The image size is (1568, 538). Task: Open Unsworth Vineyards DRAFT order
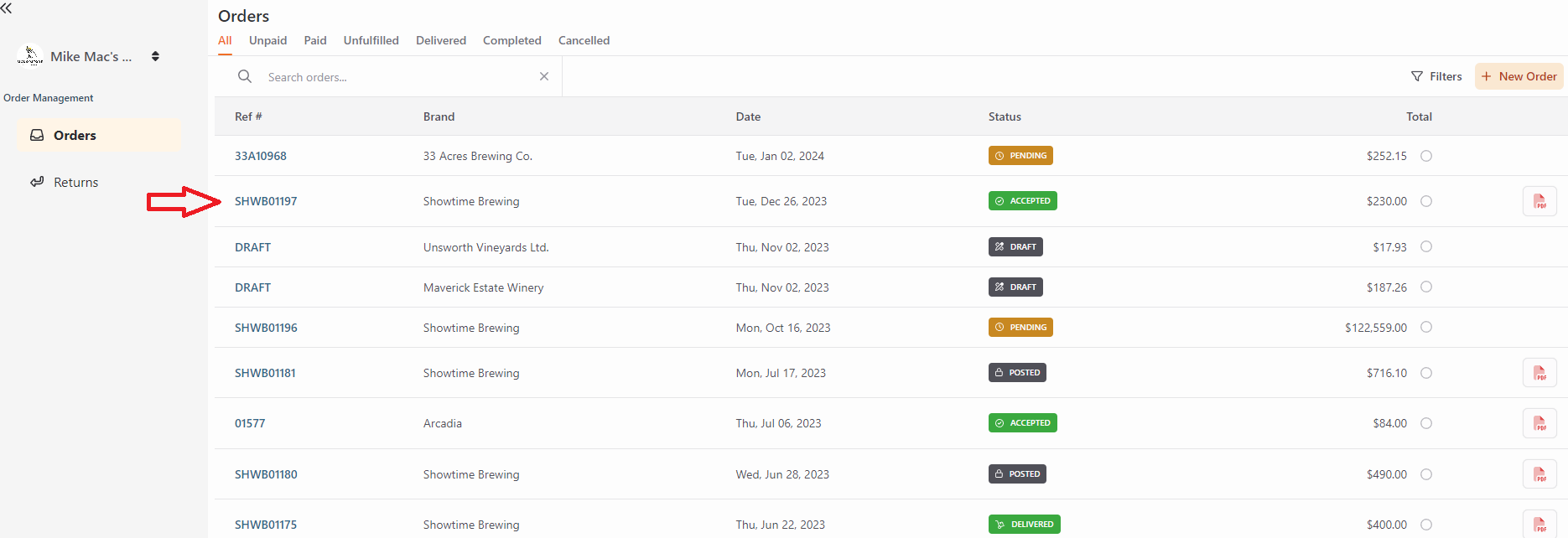tap(252, 247)
